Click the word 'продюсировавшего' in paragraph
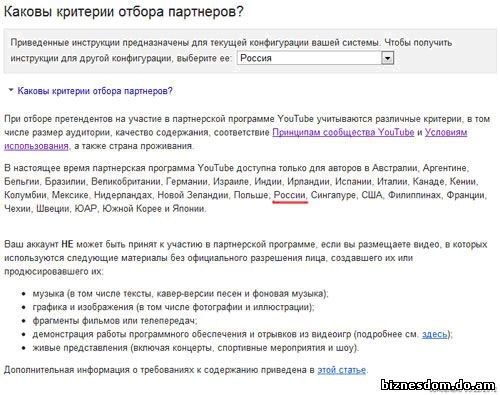This screenshot has width=500, height=395. click(x=46, y=271)
